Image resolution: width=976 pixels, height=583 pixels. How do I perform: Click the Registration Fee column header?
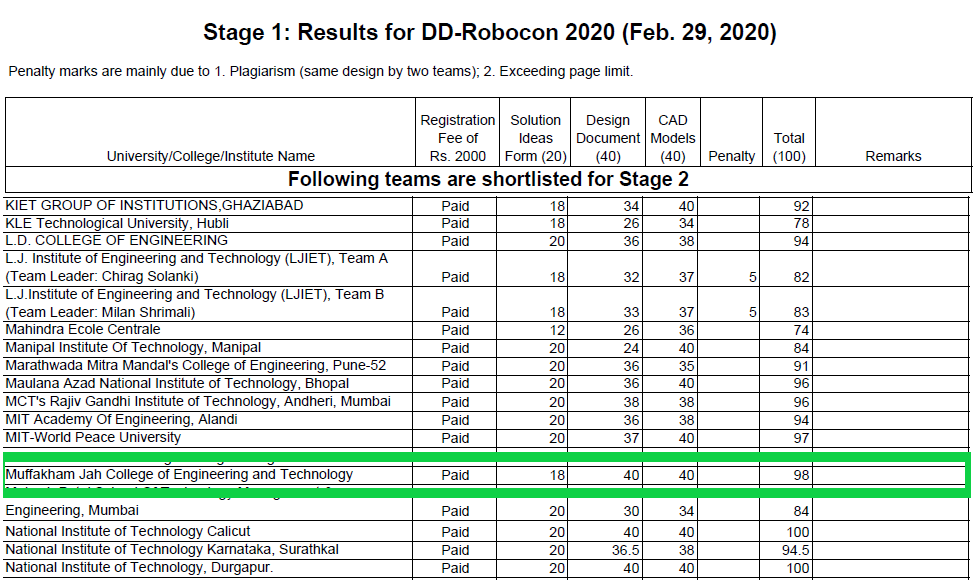point(457,138)
